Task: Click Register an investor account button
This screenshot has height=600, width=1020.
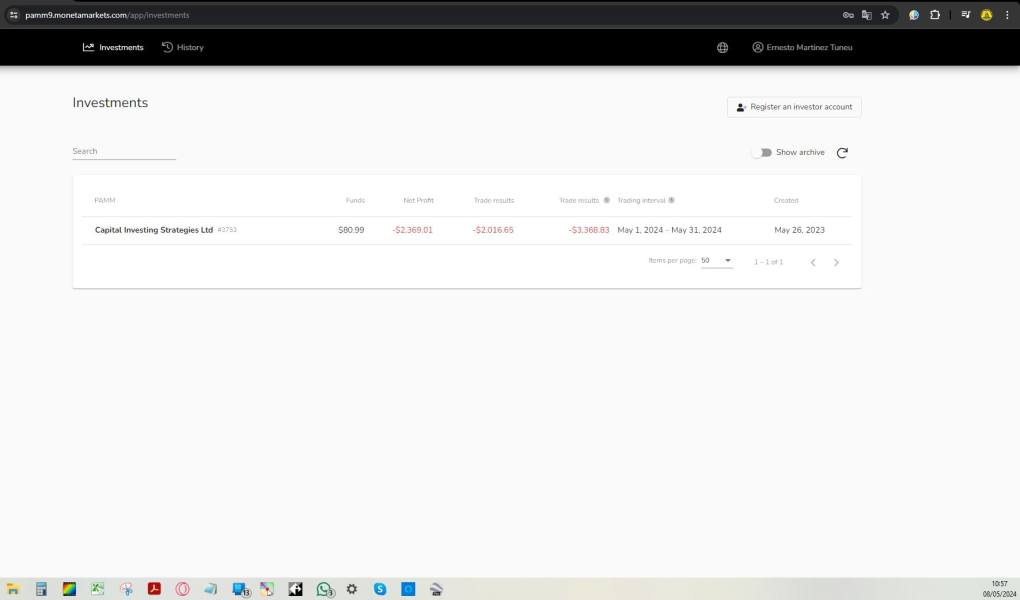Action: [793, 107]
